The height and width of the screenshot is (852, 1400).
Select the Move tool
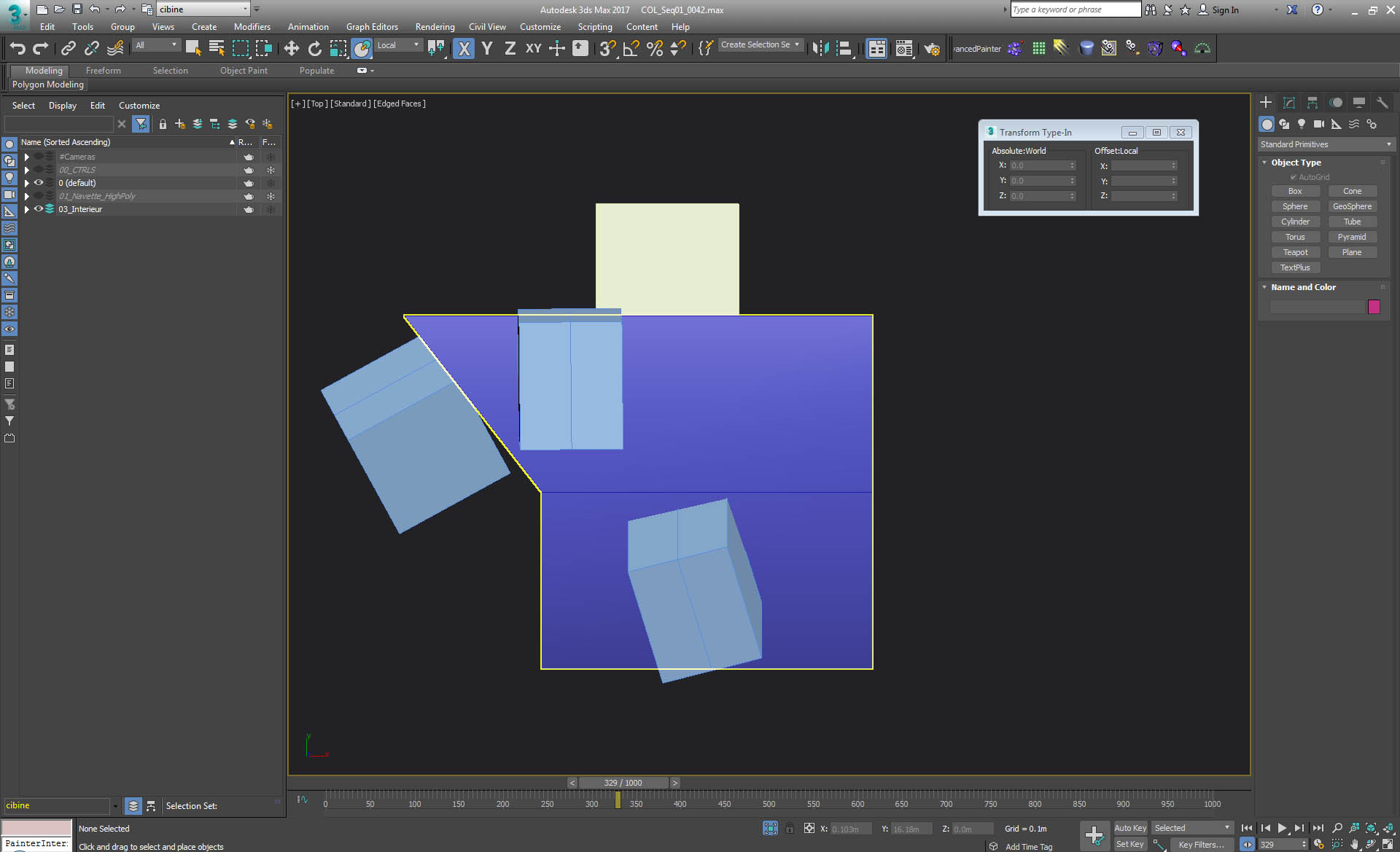[x=292, y=48]
